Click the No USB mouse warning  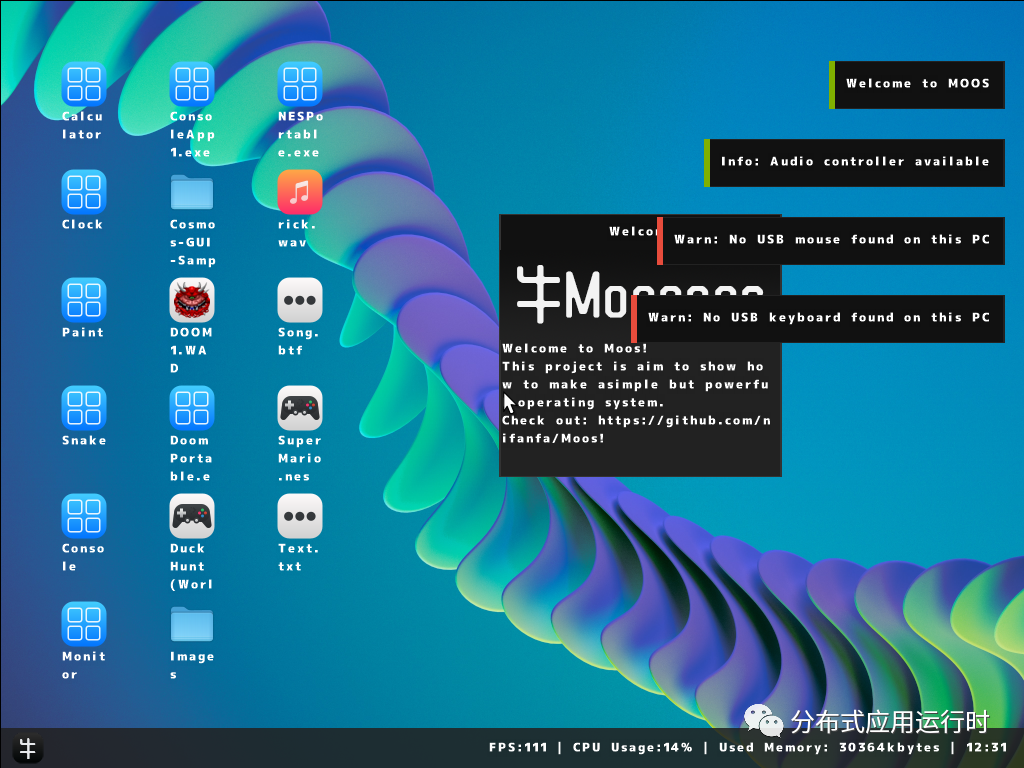(x=831, y=240)
